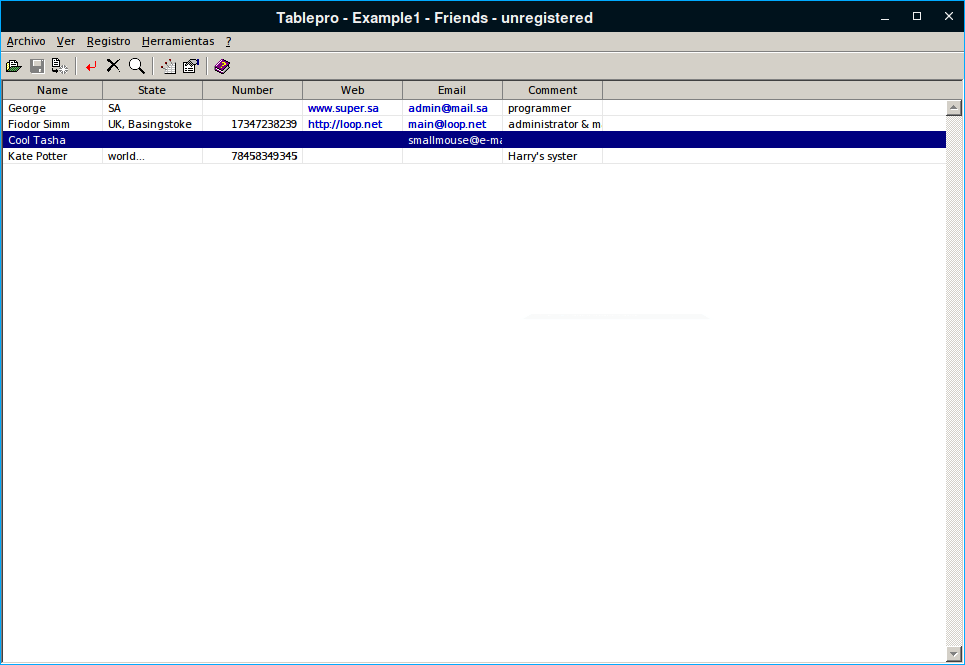The width and height of the screenshot is (965, 665).
Task: Open search with the magnifying glass icon
Action: pos(137,66)
